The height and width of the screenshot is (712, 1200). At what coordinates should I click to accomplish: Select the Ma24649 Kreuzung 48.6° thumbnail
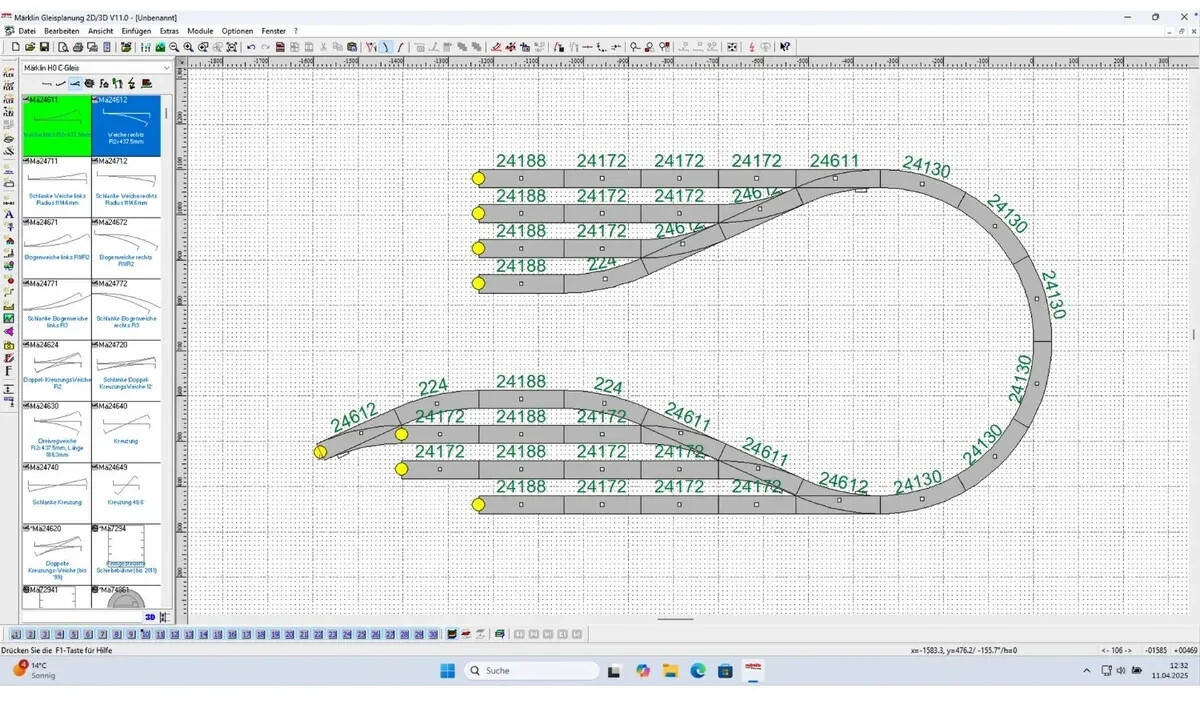click(126, 494)
